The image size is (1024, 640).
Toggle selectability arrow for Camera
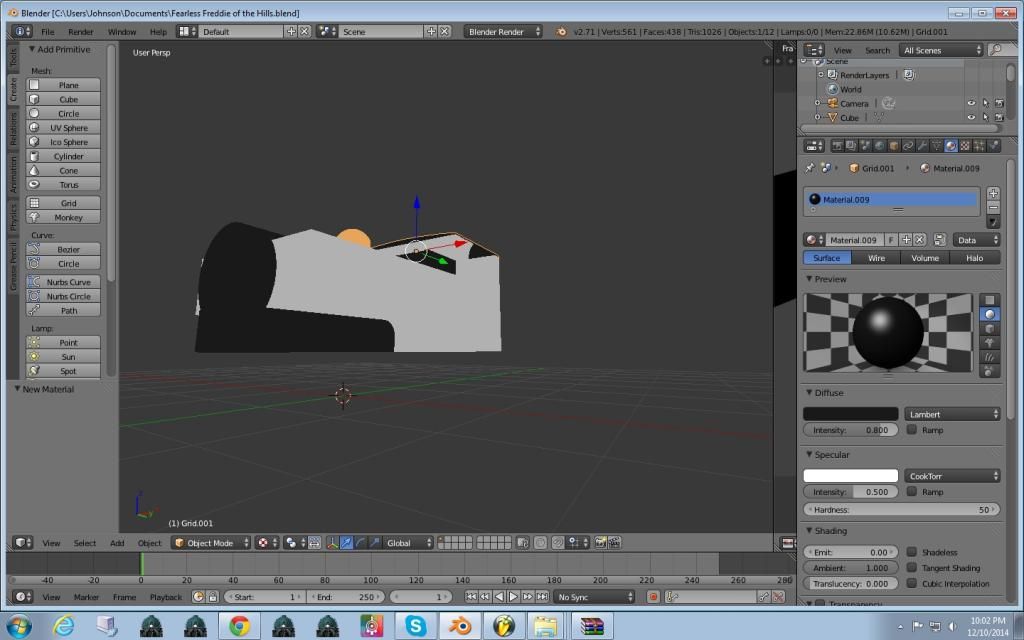click(985, 103)
